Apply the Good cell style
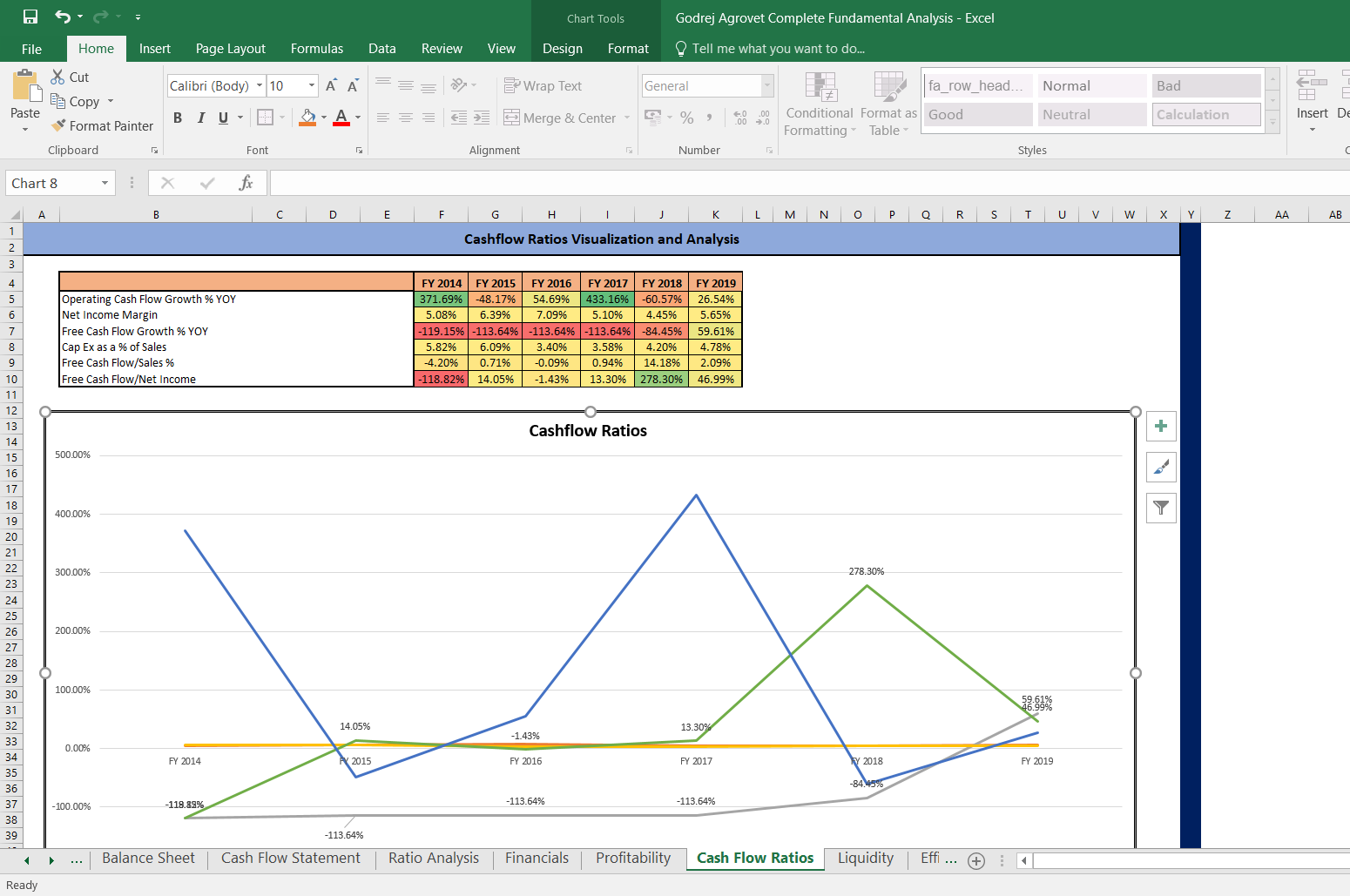Viewport: 1350px width, 896px height. click(978, 114)
